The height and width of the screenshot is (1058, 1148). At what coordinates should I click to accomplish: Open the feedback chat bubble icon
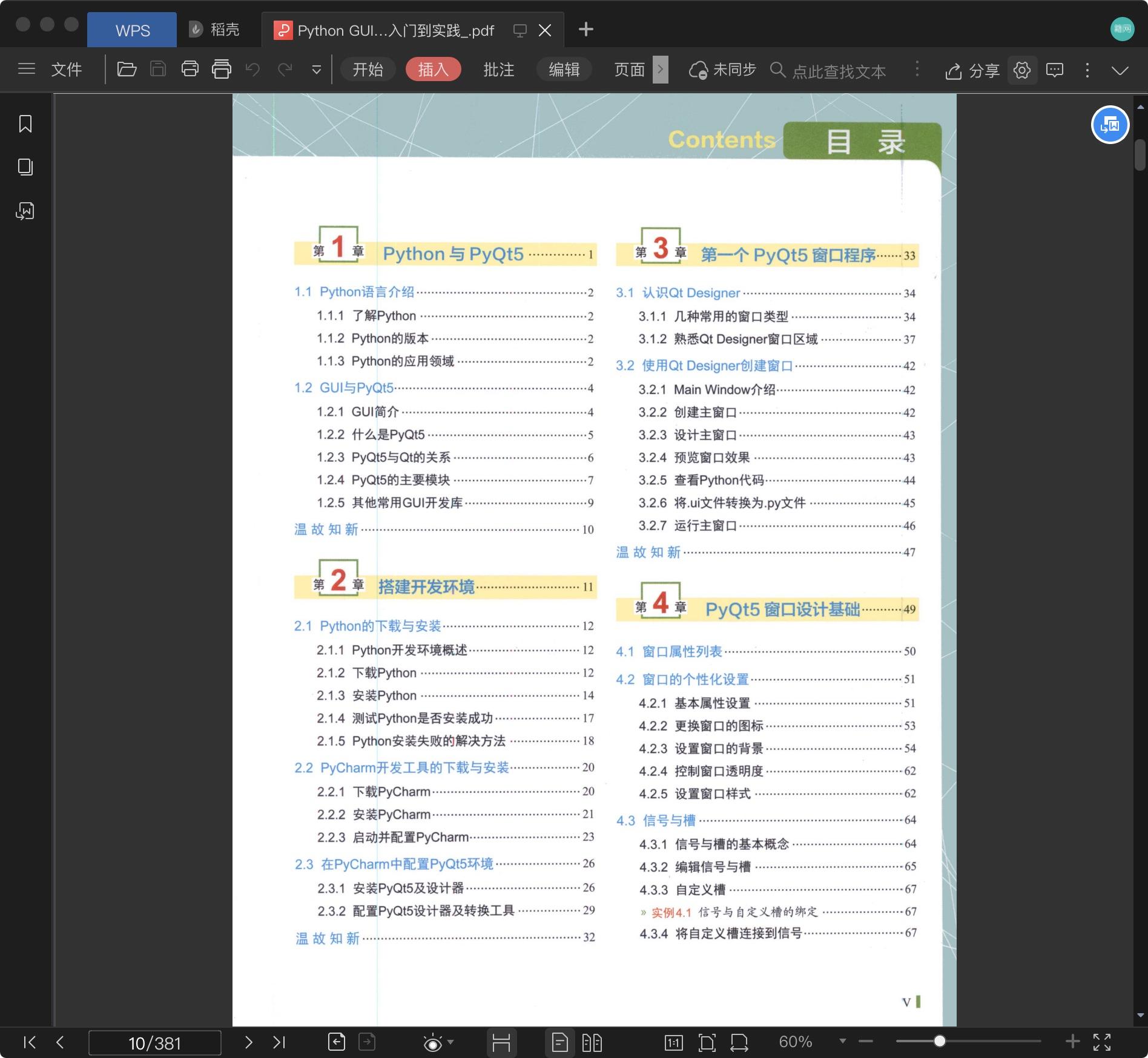pos(1055,70)
